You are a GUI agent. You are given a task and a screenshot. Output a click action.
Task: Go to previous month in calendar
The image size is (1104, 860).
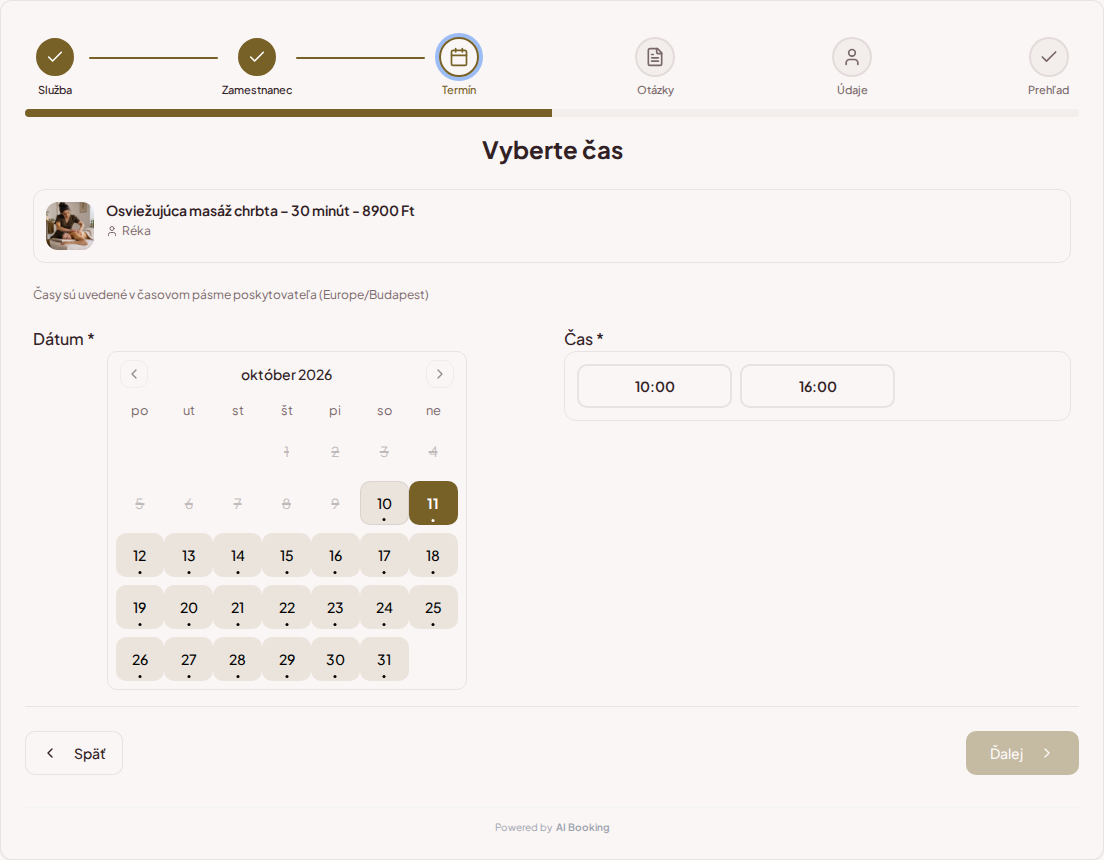pos(134,374)
